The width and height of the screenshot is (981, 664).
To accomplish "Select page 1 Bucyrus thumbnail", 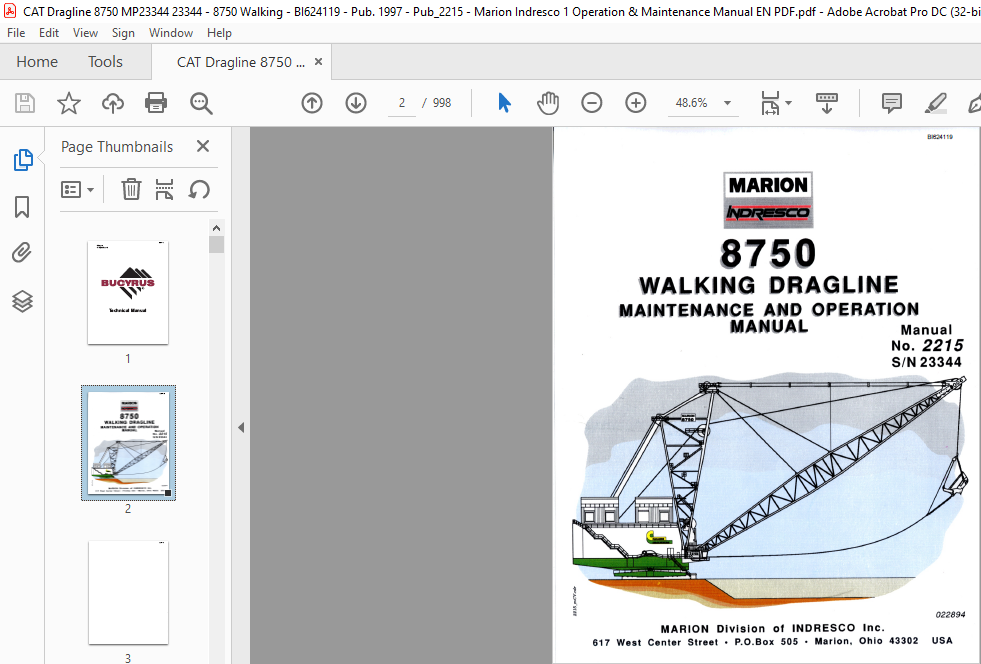I will [x=128, y=292].
